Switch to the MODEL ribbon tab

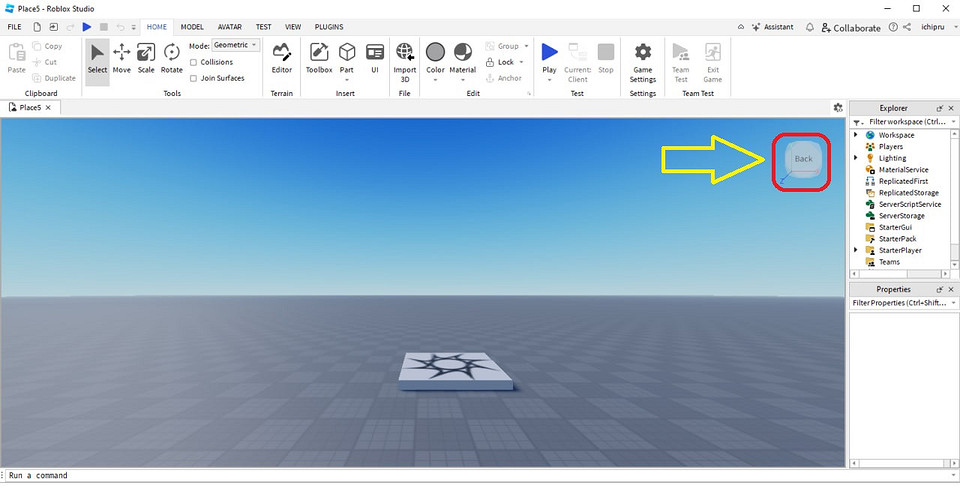coord(192,27)
